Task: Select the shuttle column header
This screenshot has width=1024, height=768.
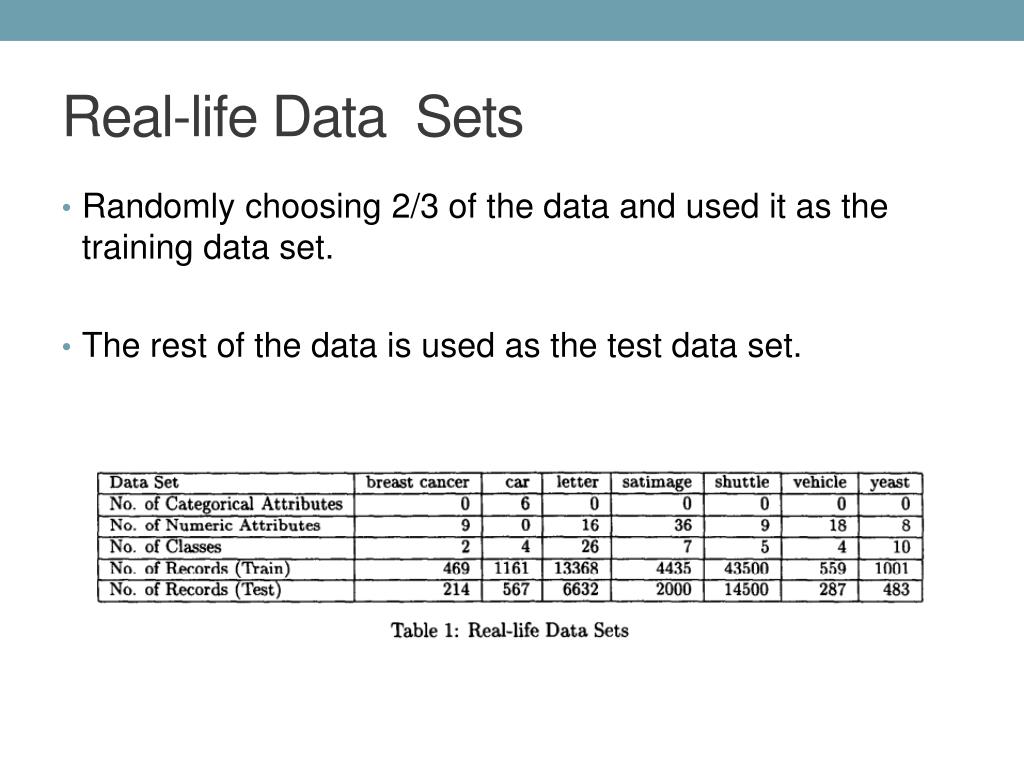Action: [742, 482]
